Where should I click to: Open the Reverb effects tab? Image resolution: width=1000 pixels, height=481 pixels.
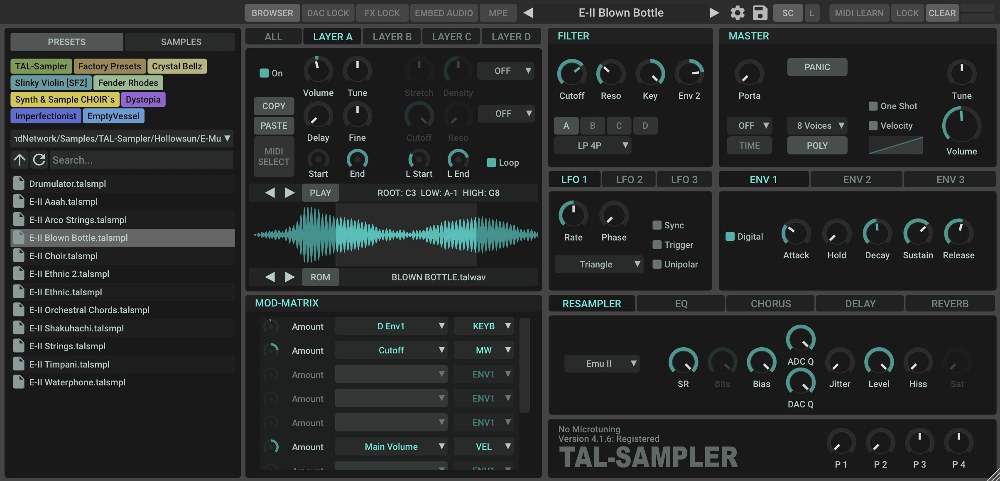click(949, 303)
